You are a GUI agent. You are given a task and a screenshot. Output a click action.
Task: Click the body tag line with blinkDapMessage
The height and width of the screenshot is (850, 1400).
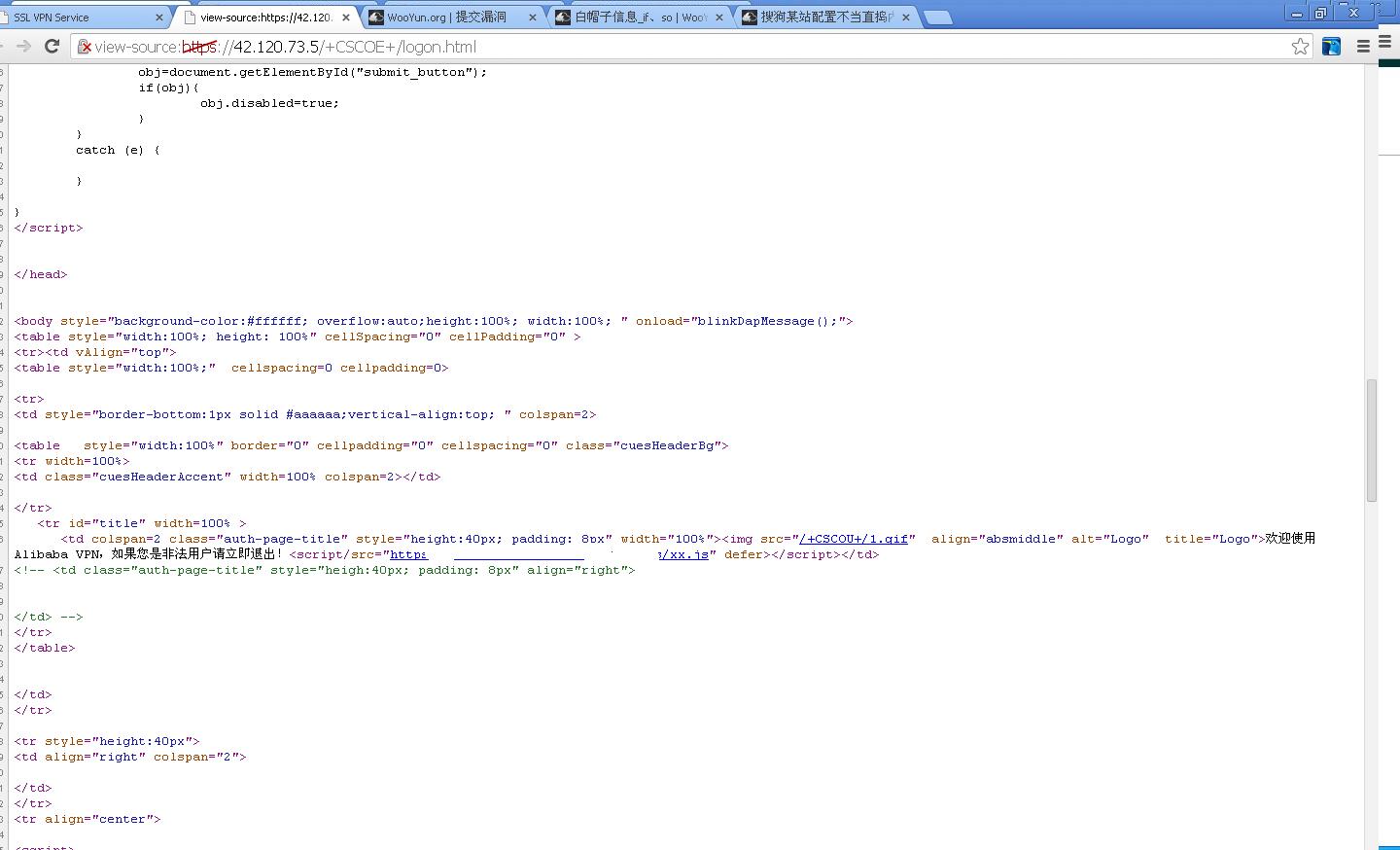pyautogui.click(x=434, y=321)
